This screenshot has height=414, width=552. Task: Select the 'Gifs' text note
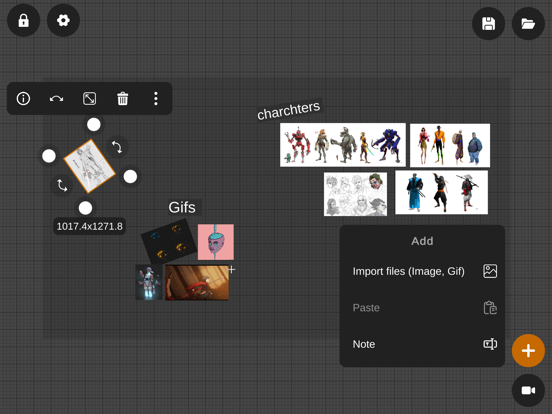point(182,207)
